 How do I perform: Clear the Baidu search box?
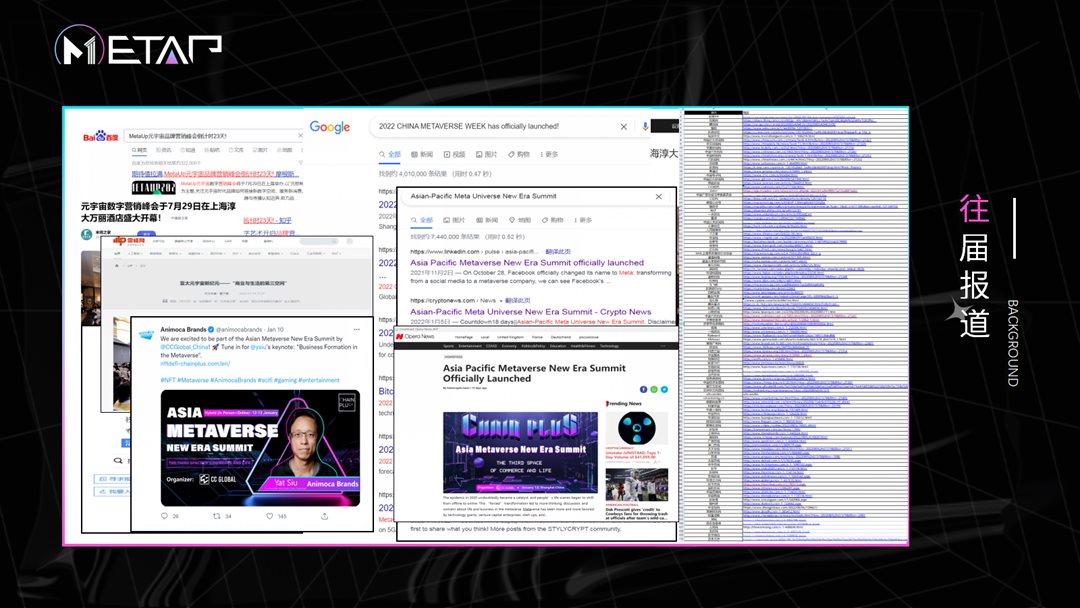coord(300,136)
